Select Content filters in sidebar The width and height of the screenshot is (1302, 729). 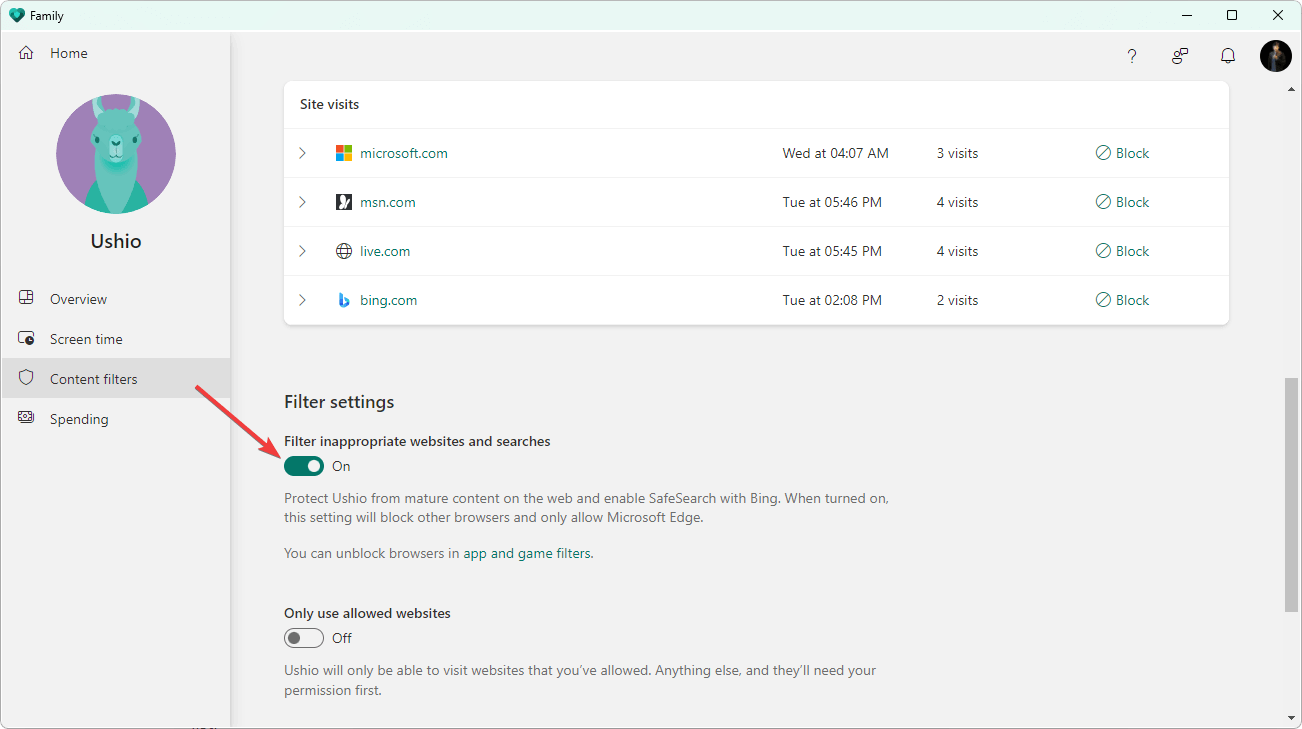pyautogui.click(x=115, y=379)
